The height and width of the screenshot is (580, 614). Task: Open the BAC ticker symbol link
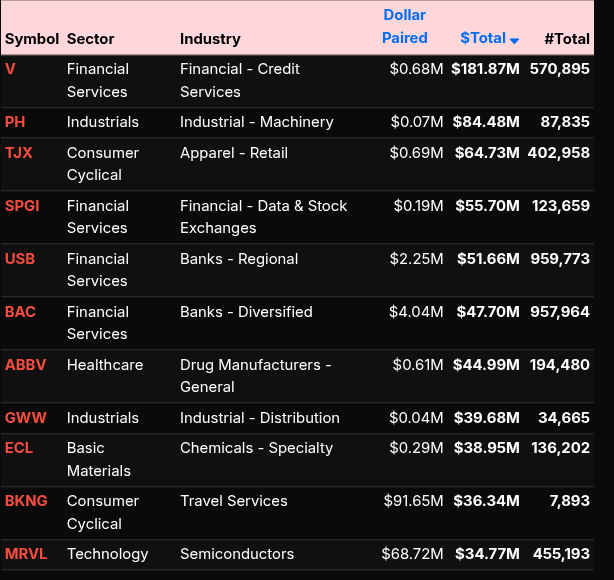20,312
